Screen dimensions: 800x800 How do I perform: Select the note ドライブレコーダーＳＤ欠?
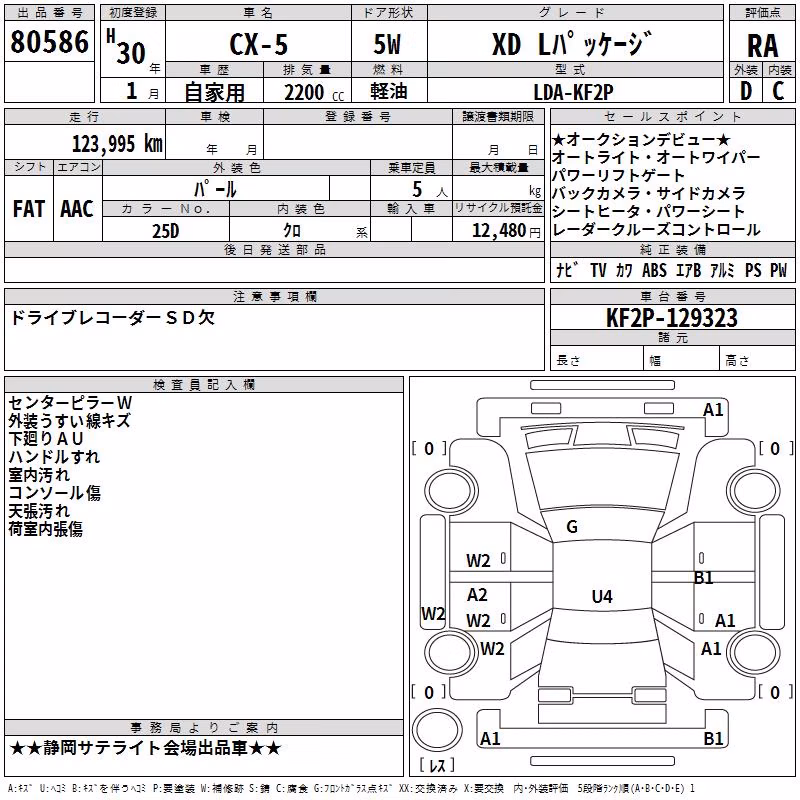pyautogui.click(x=113, y=317)
